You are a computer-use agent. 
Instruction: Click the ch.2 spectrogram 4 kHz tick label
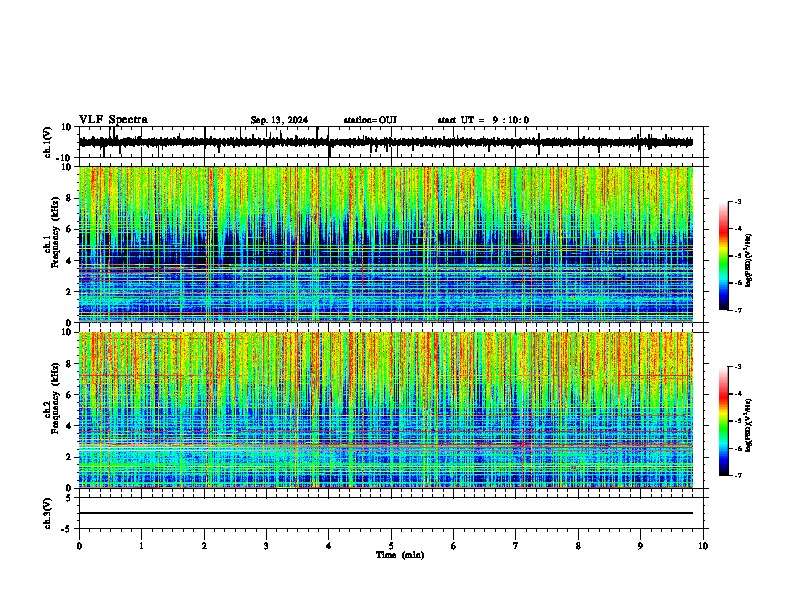(70, 426)
